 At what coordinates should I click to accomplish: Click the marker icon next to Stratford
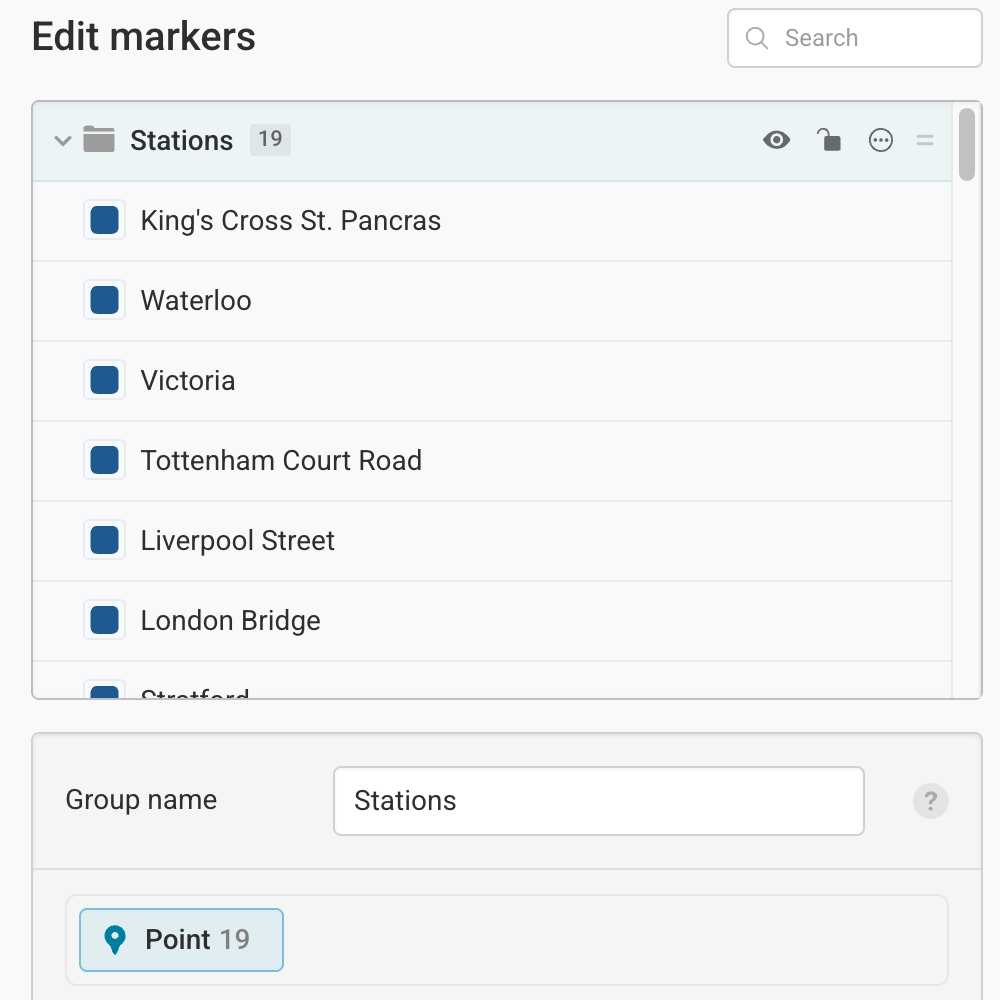(104, 695)
